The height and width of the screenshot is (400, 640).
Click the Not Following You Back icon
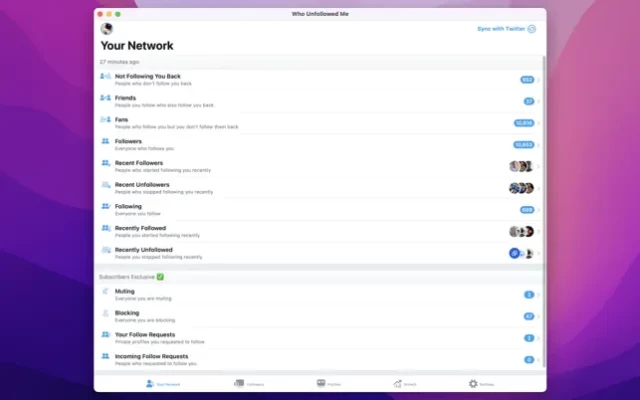coord(105,76)
